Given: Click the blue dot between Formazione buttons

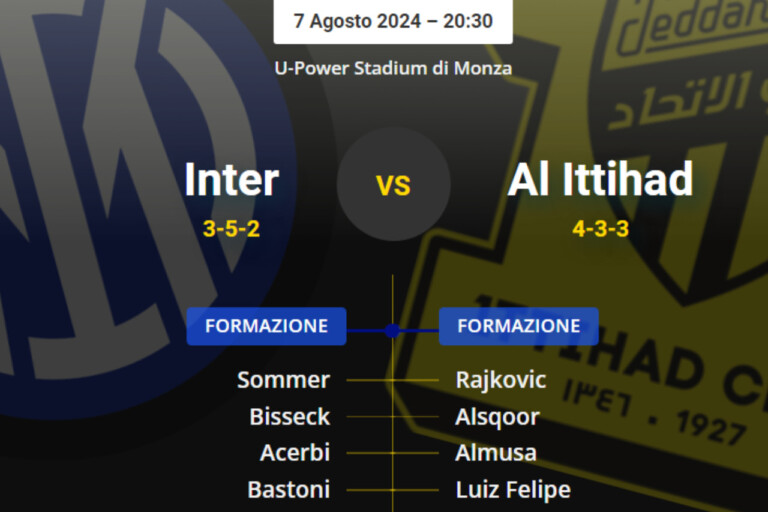Looking at the screenshot, I should (392, 330).
